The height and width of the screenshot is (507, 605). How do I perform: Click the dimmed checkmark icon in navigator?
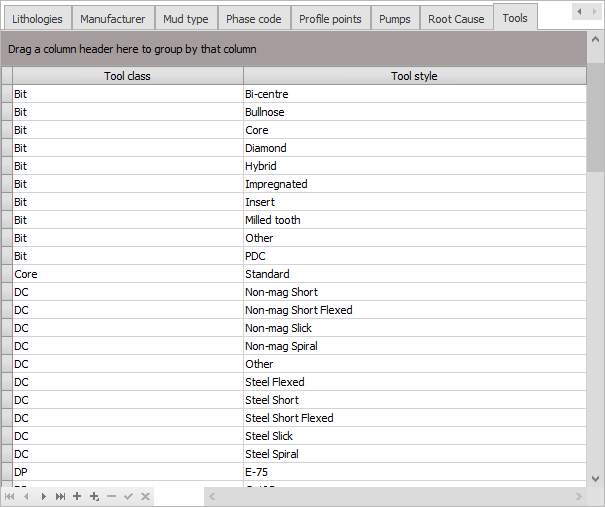pos(128,496)
